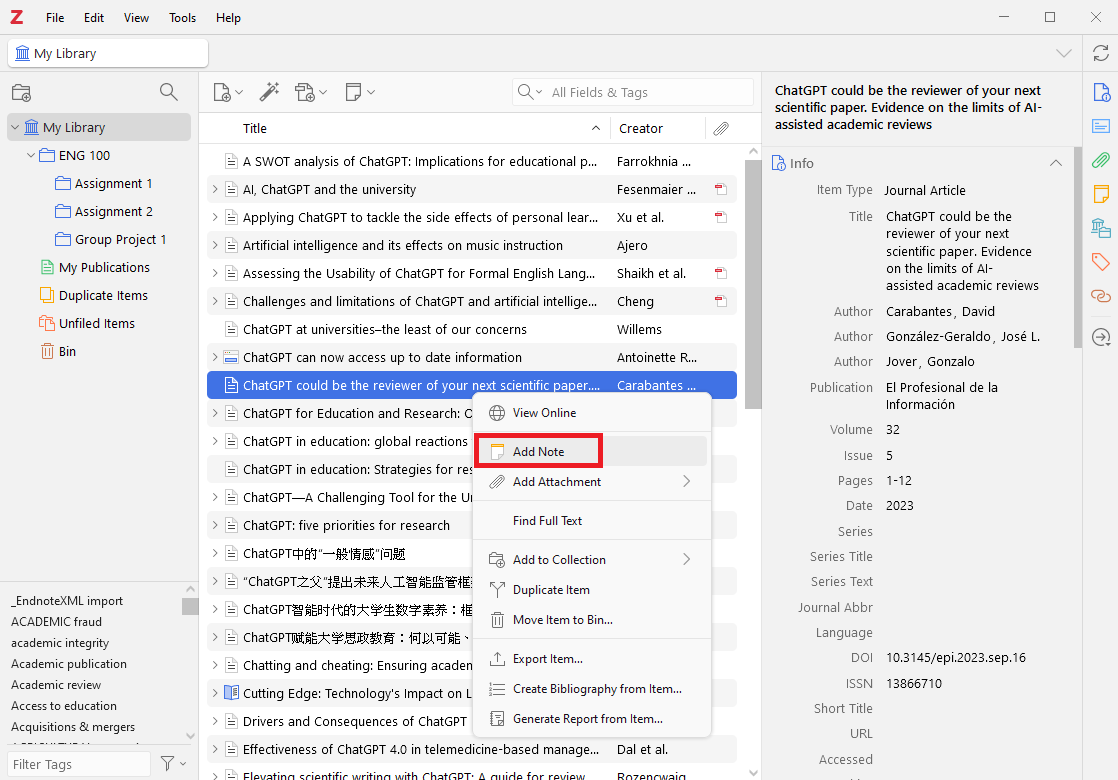Viewport: 1118px width, 780px height.
Task: Click the Sync with zotero.org icon
Action: click(1100, 53)
